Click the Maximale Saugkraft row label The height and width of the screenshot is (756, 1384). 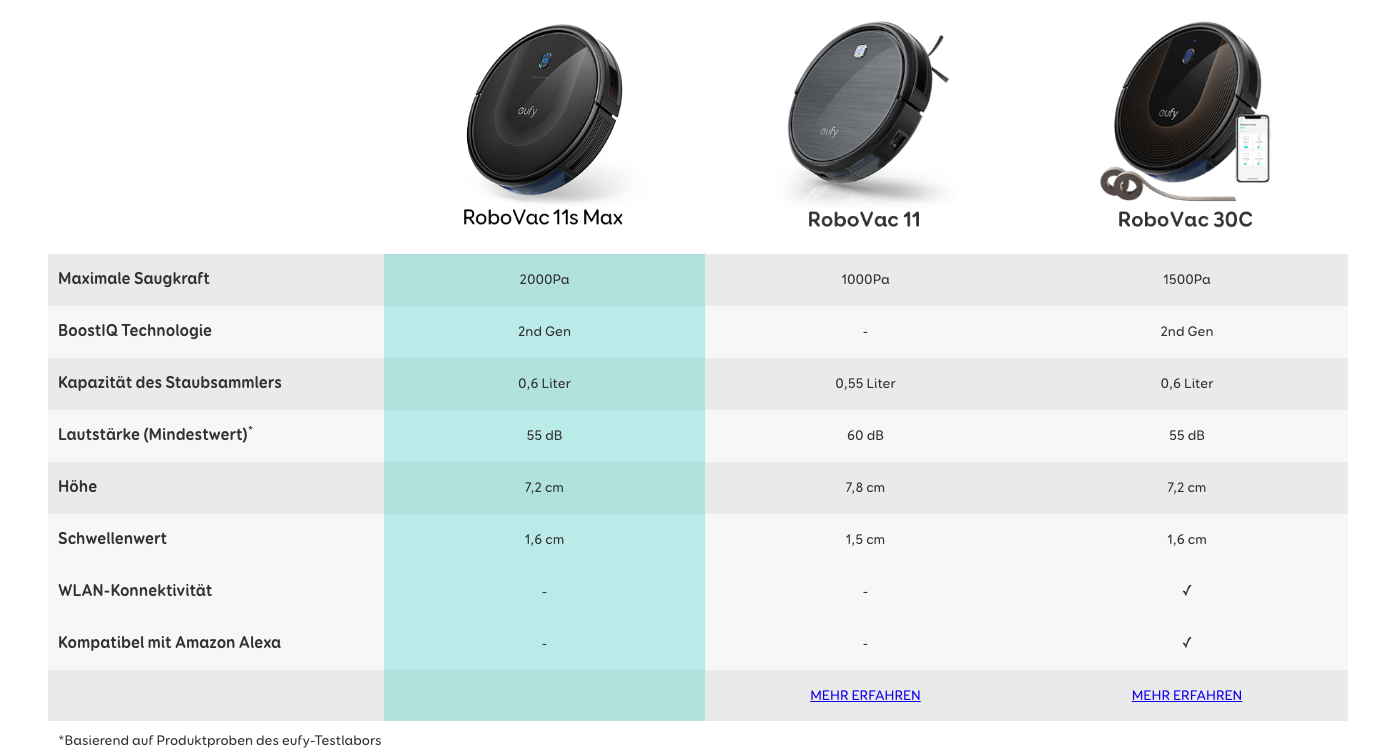(x=134, y=279)
